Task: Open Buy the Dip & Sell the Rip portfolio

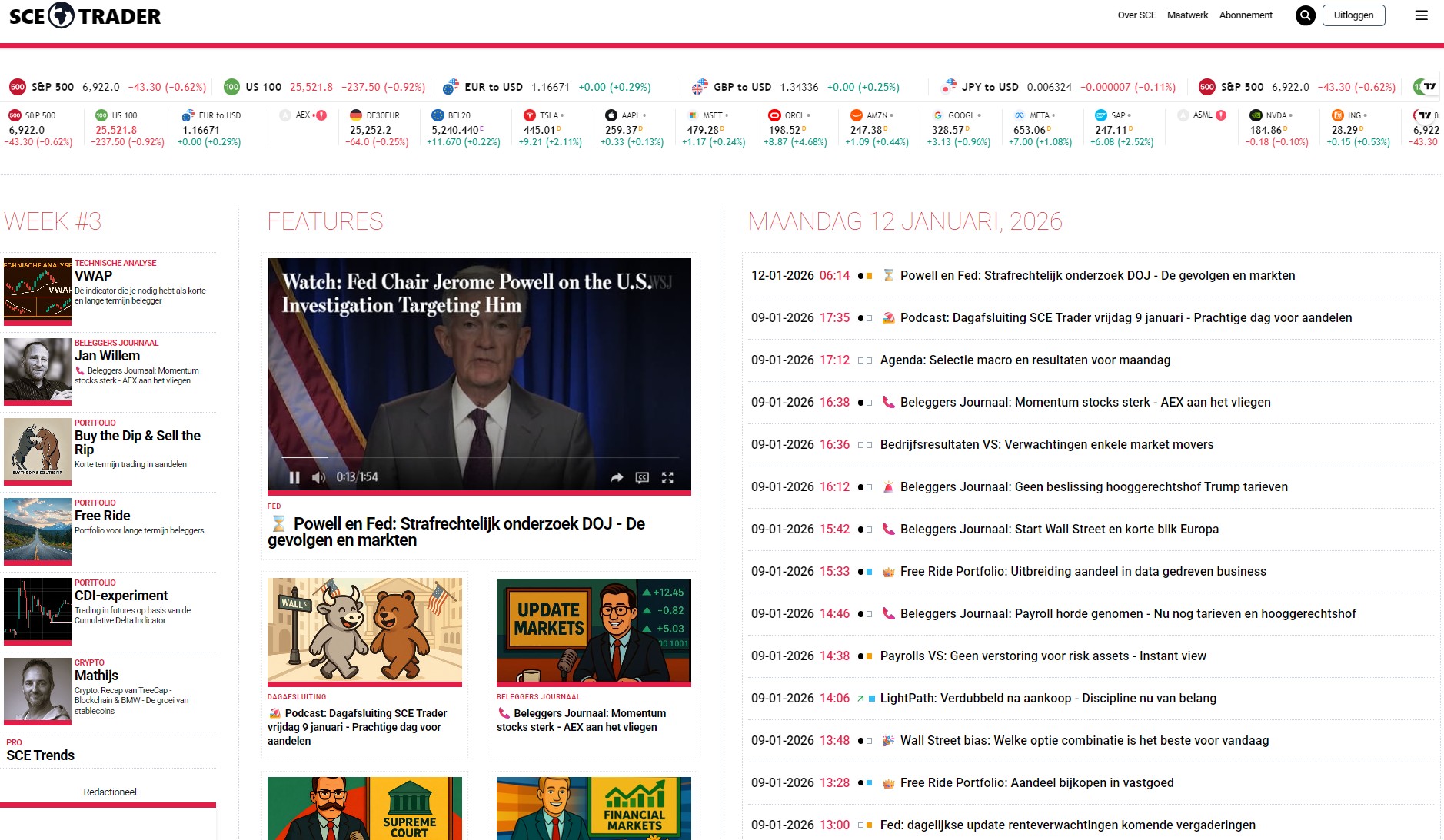Action: click(x=137, y=443)
